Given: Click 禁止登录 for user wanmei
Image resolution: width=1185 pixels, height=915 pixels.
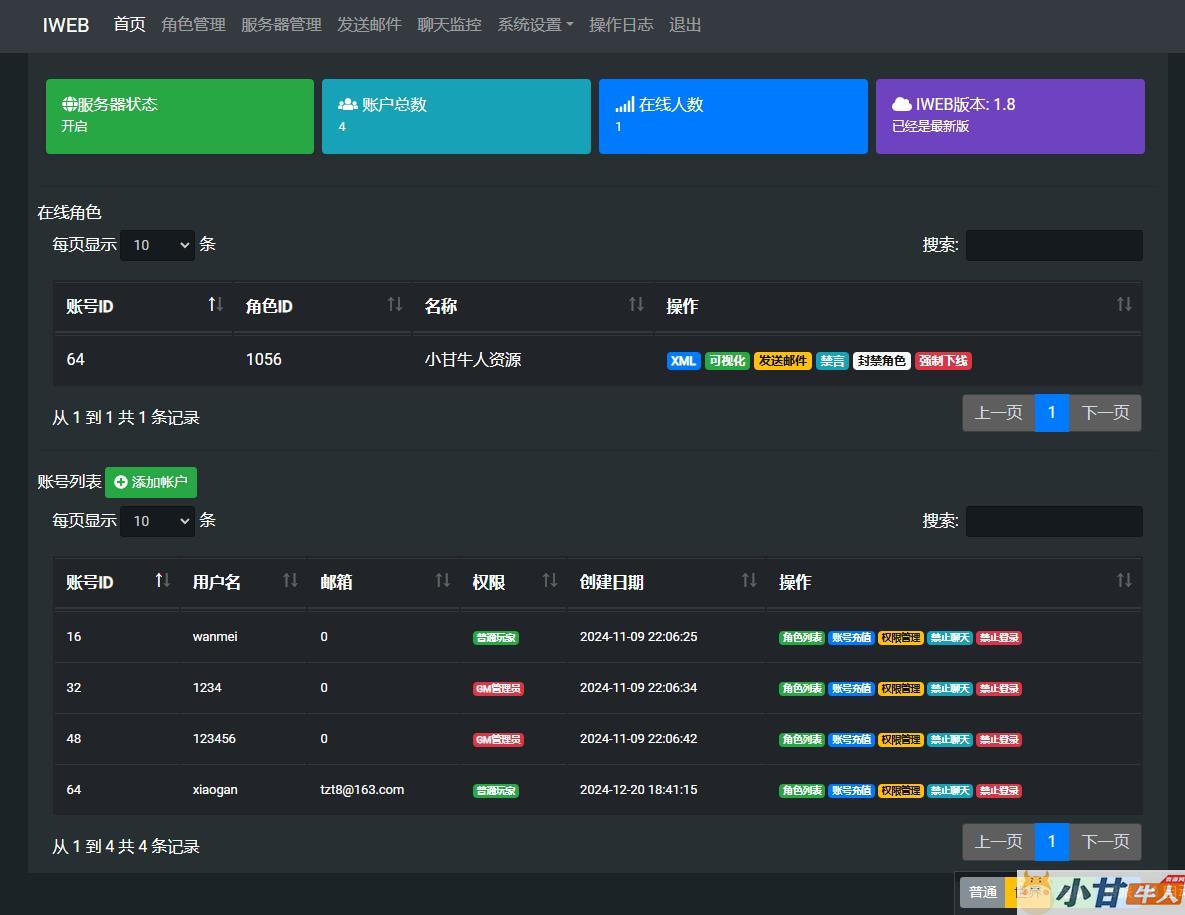Looking at the screenshot, I should (998, 638).
